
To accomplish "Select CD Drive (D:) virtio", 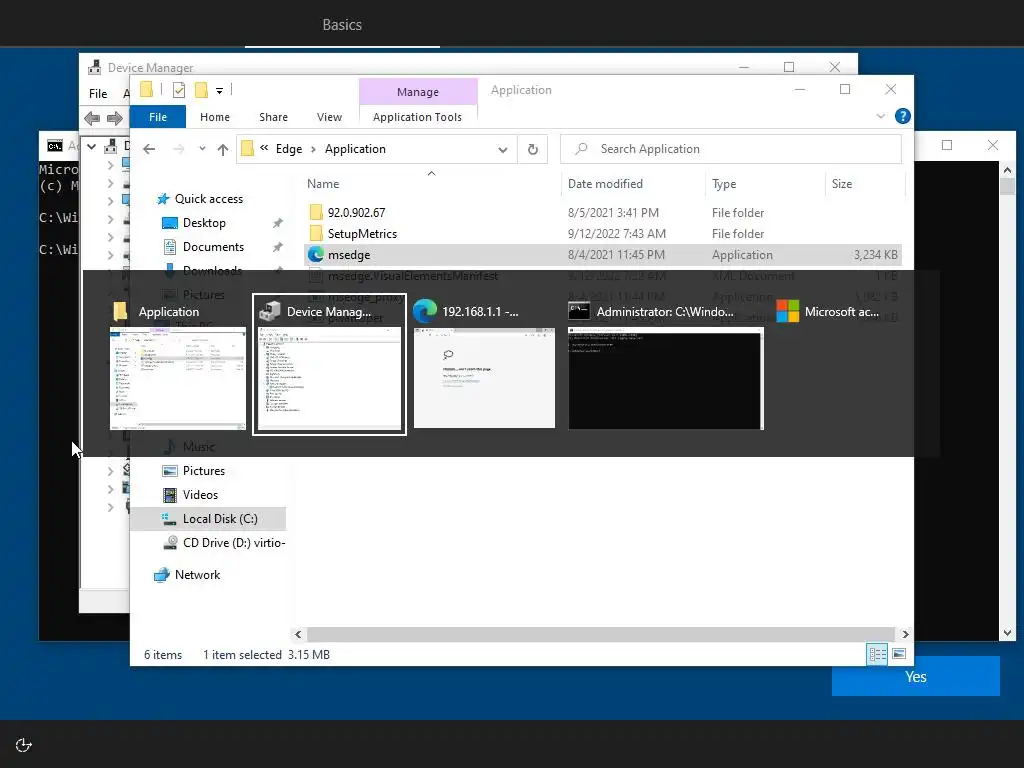I will tap(234, 543).
